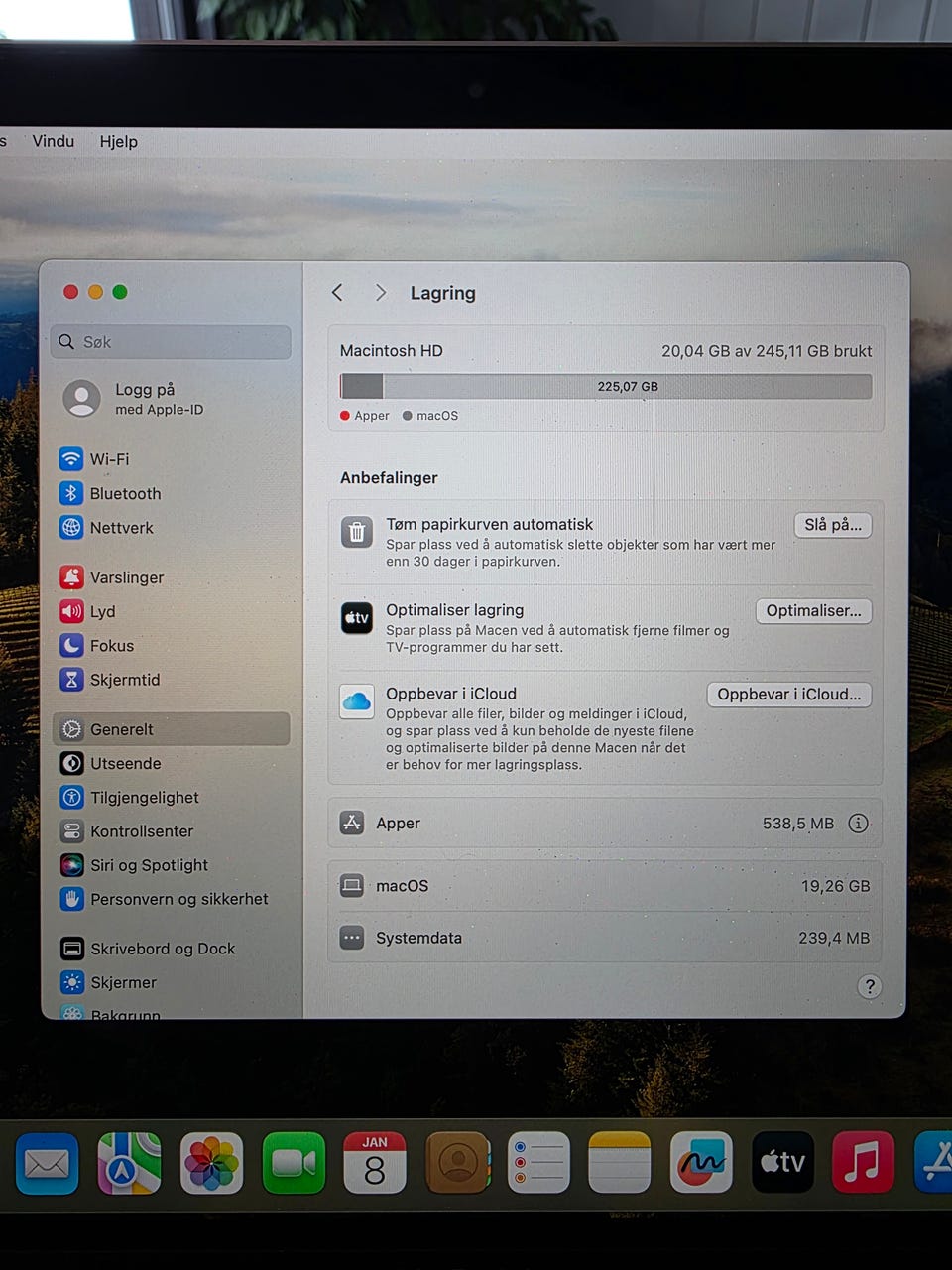Open Calendar in the Dock
Screen dimensions: 952x1270
(375, 1163)
